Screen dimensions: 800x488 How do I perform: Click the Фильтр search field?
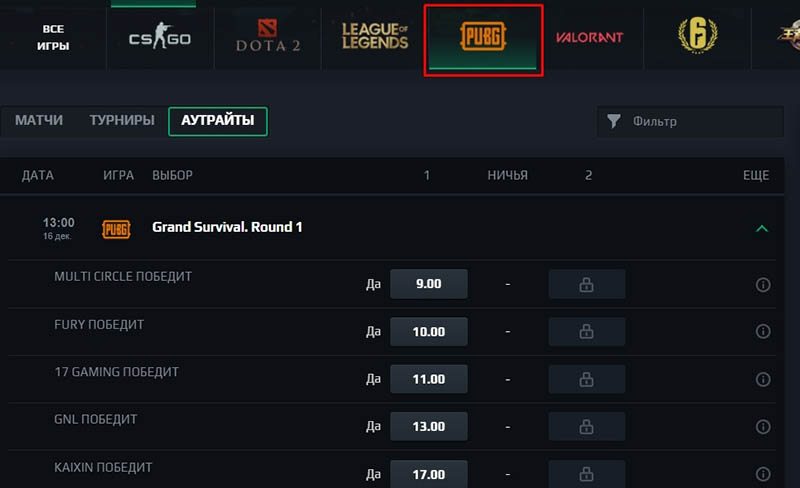[690, 121]
